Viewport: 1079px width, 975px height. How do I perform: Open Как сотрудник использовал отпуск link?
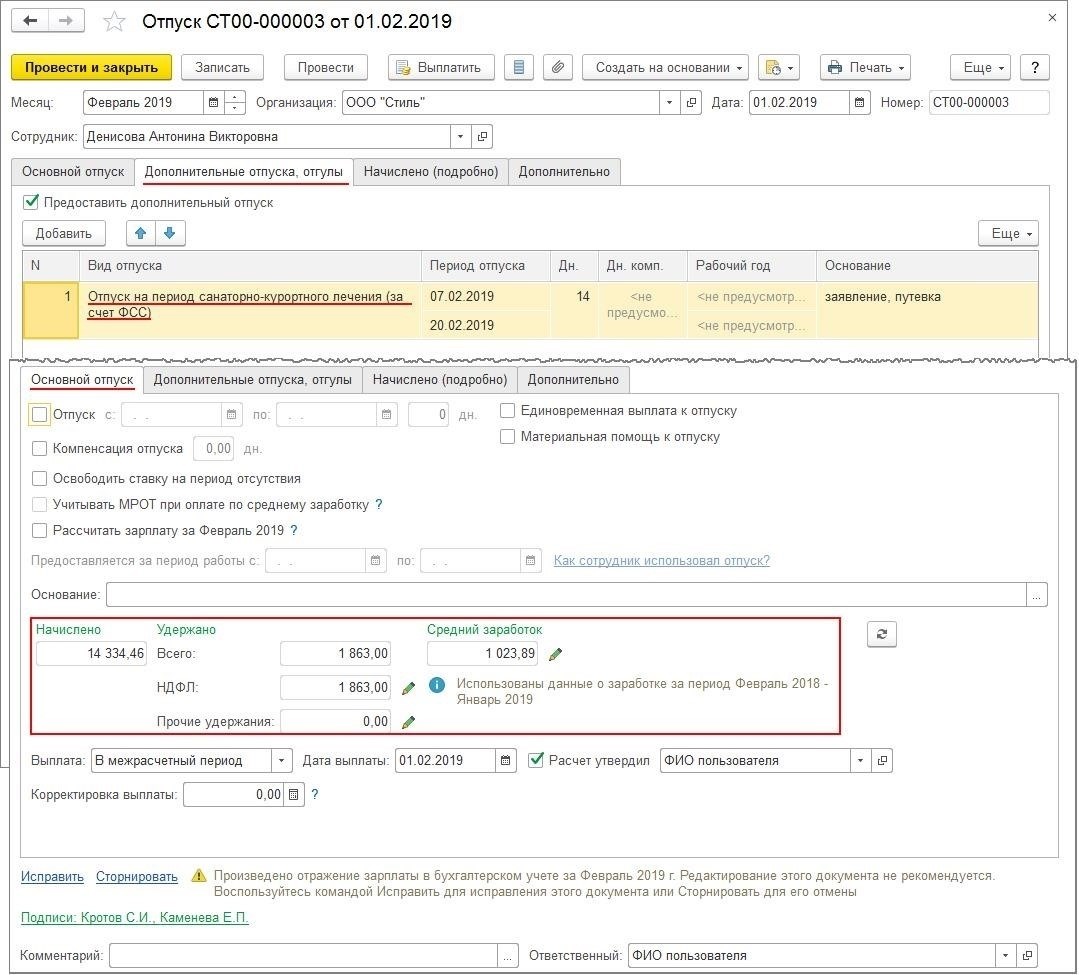click(662, 560)
